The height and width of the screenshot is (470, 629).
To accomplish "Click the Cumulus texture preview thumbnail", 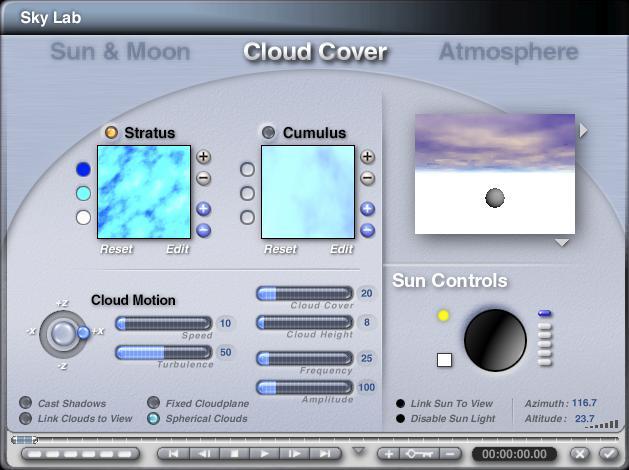I will (x=308, y=192).
